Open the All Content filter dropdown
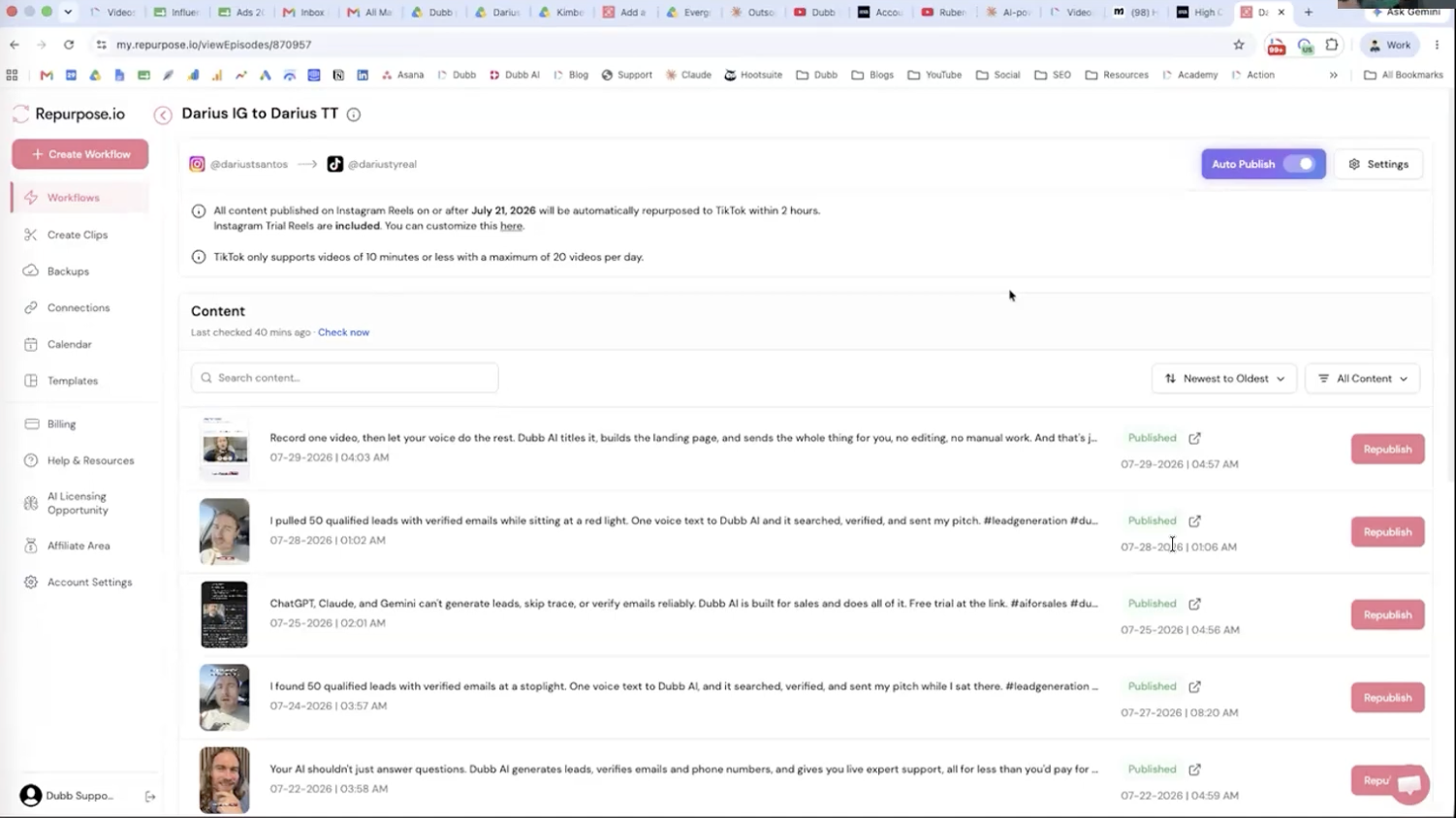 pos(1363,379)
